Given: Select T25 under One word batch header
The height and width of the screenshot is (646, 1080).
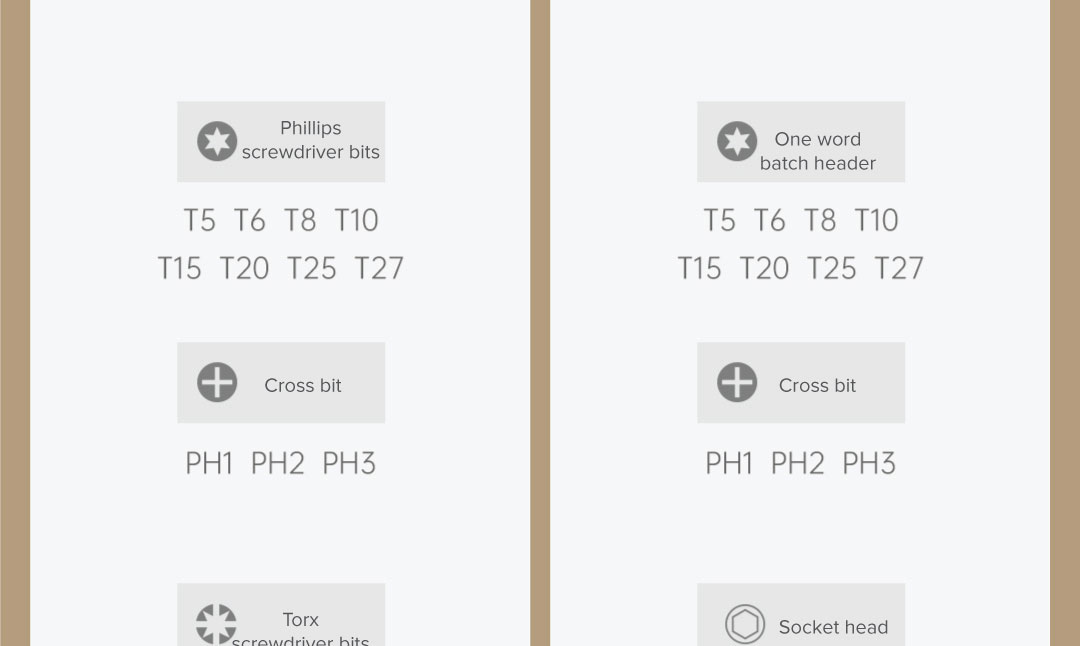Looking at the screenshot, I should pos(831,268).
